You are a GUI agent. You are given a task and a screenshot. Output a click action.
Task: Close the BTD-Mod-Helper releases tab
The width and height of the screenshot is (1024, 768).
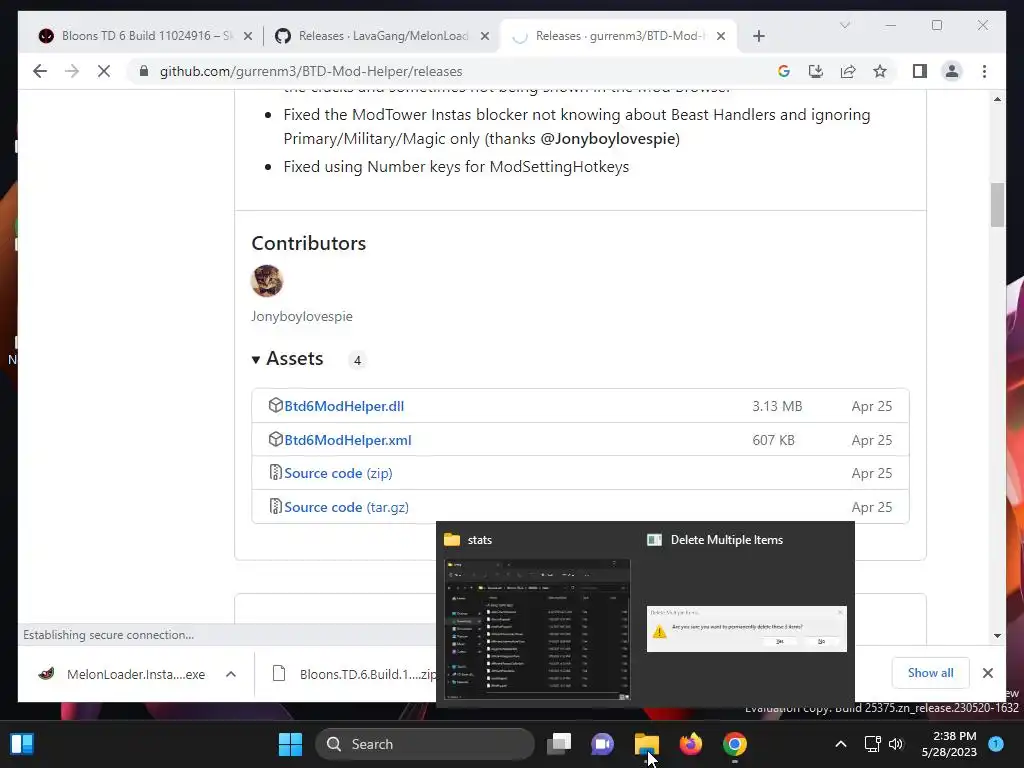[x=721, y=36]
